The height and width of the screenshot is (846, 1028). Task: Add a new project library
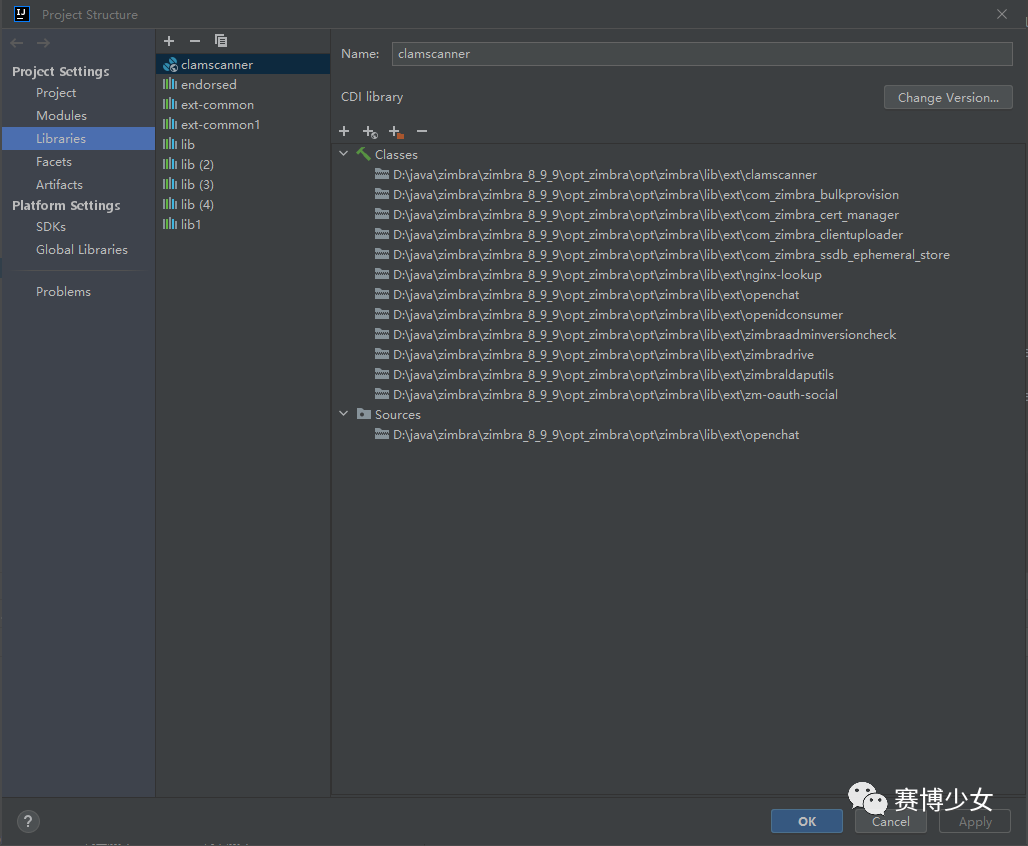click(168, 41)
